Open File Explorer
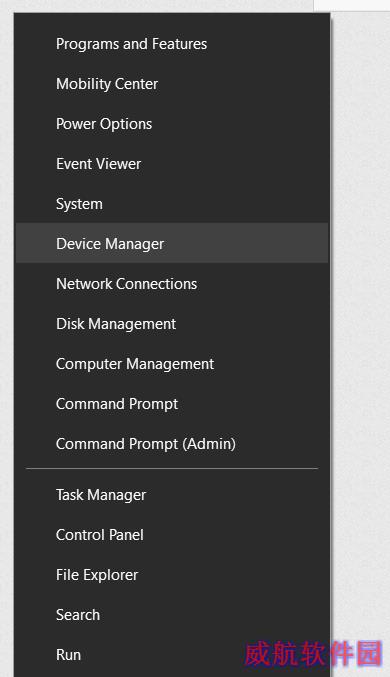 click(172, 575)
